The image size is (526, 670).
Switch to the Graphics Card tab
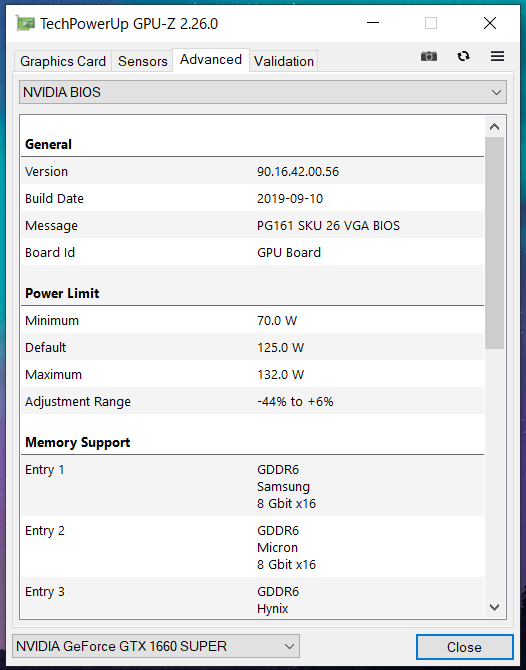coord(63,61)
